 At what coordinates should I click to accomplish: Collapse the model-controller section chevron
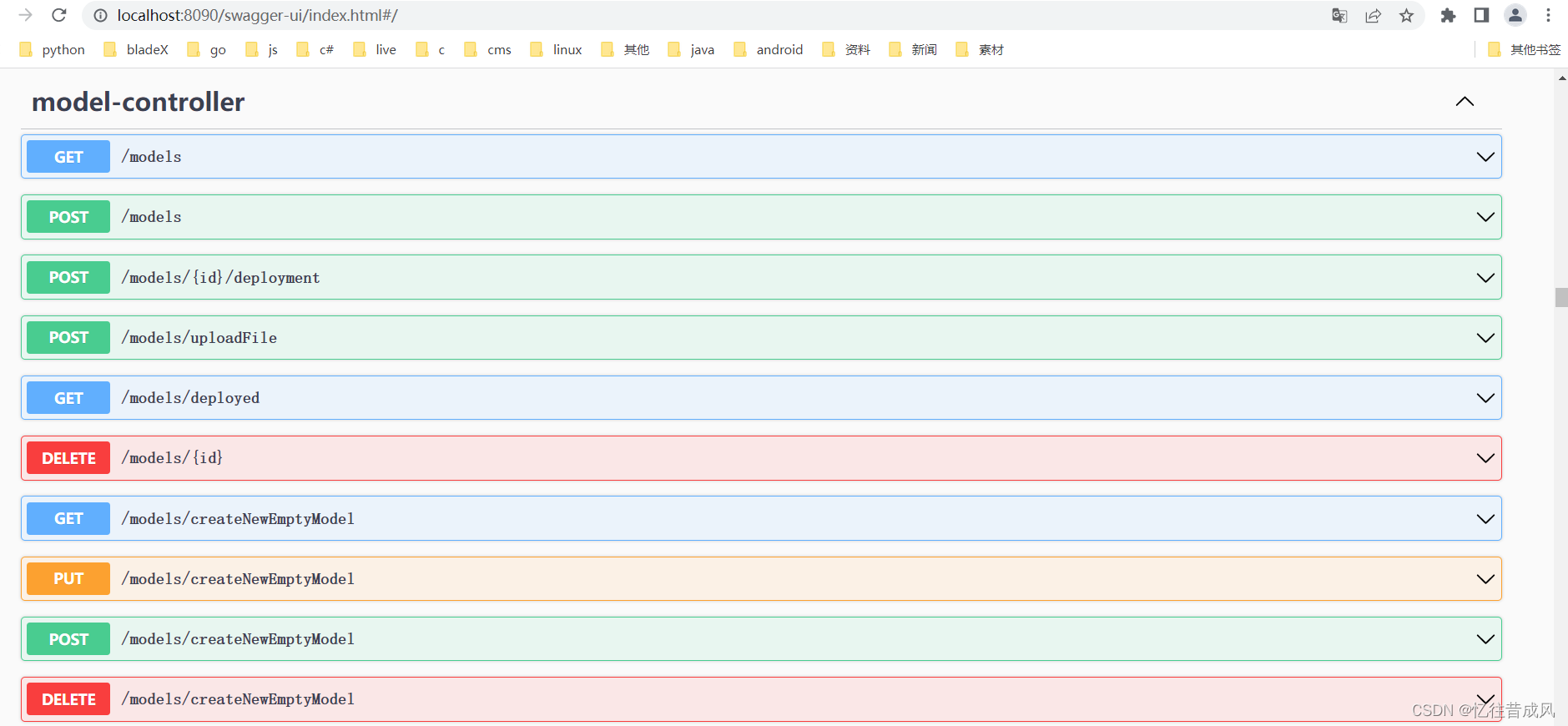click(x=1465, y=102)
